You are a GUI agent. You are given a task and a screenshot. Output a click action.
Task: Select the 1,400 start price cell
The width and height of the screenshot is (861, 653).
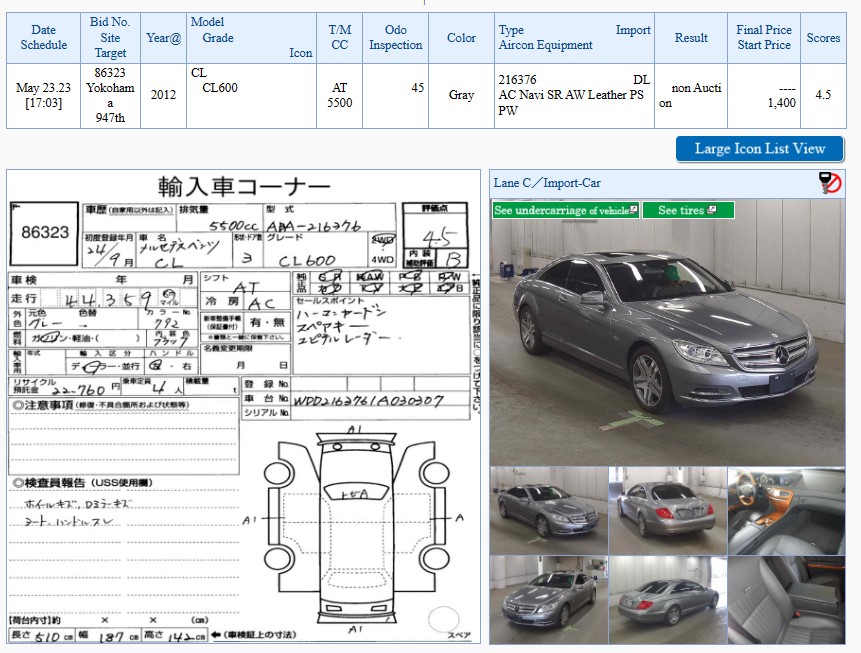pos(764,96)
